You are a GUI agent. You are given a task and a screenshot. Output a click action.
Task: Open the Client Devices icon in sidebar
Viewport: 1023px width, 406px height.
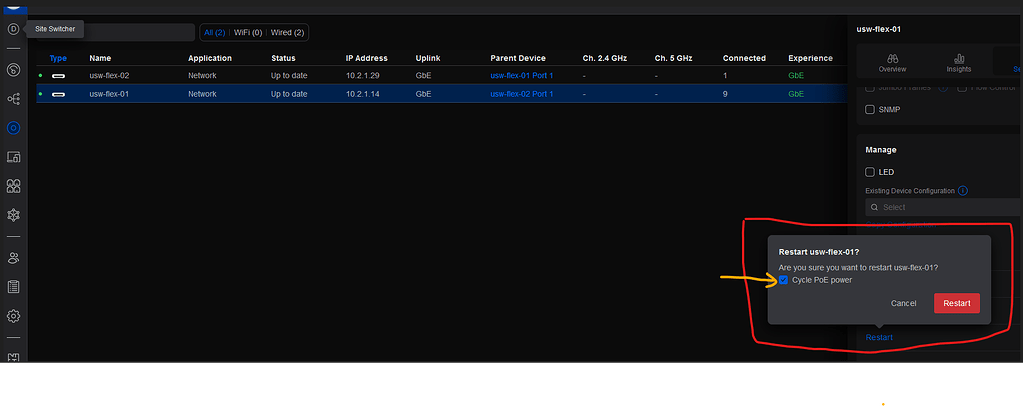13,157
